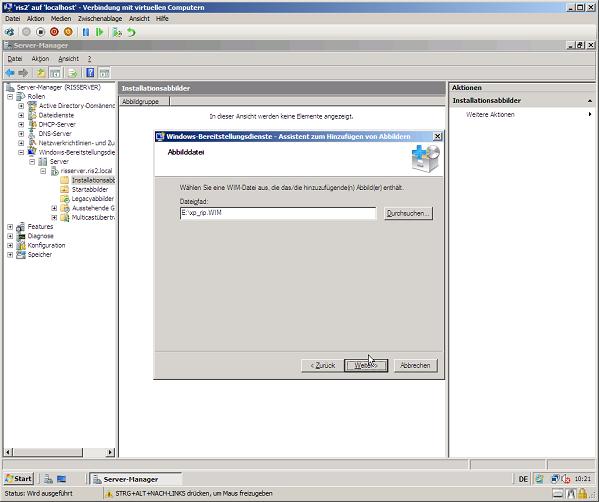
Task: Expand the Ausstehende Geräte node
Action: (x=54, y=208)
